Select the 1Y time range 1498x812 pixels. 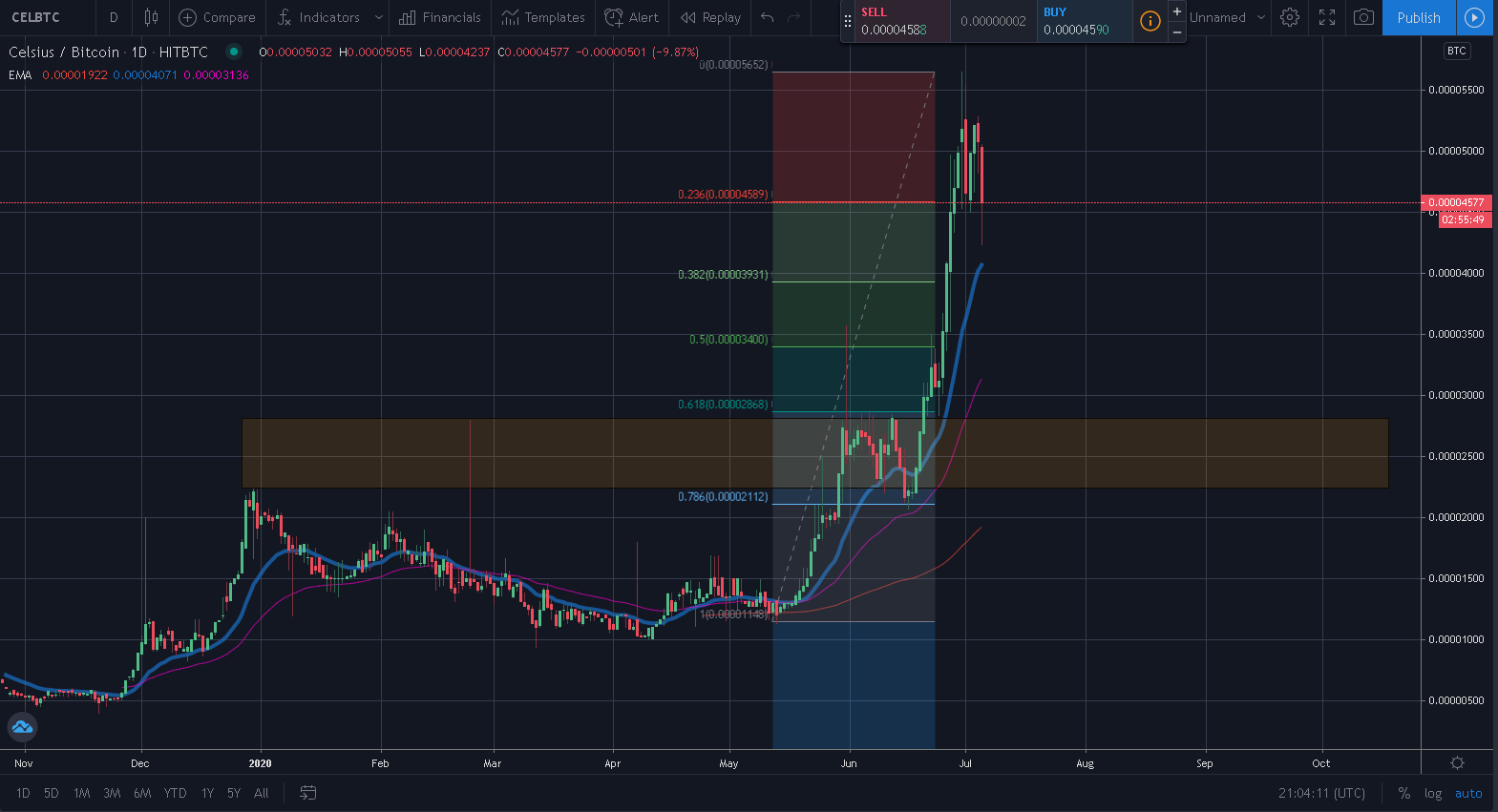tap(207, 793)
